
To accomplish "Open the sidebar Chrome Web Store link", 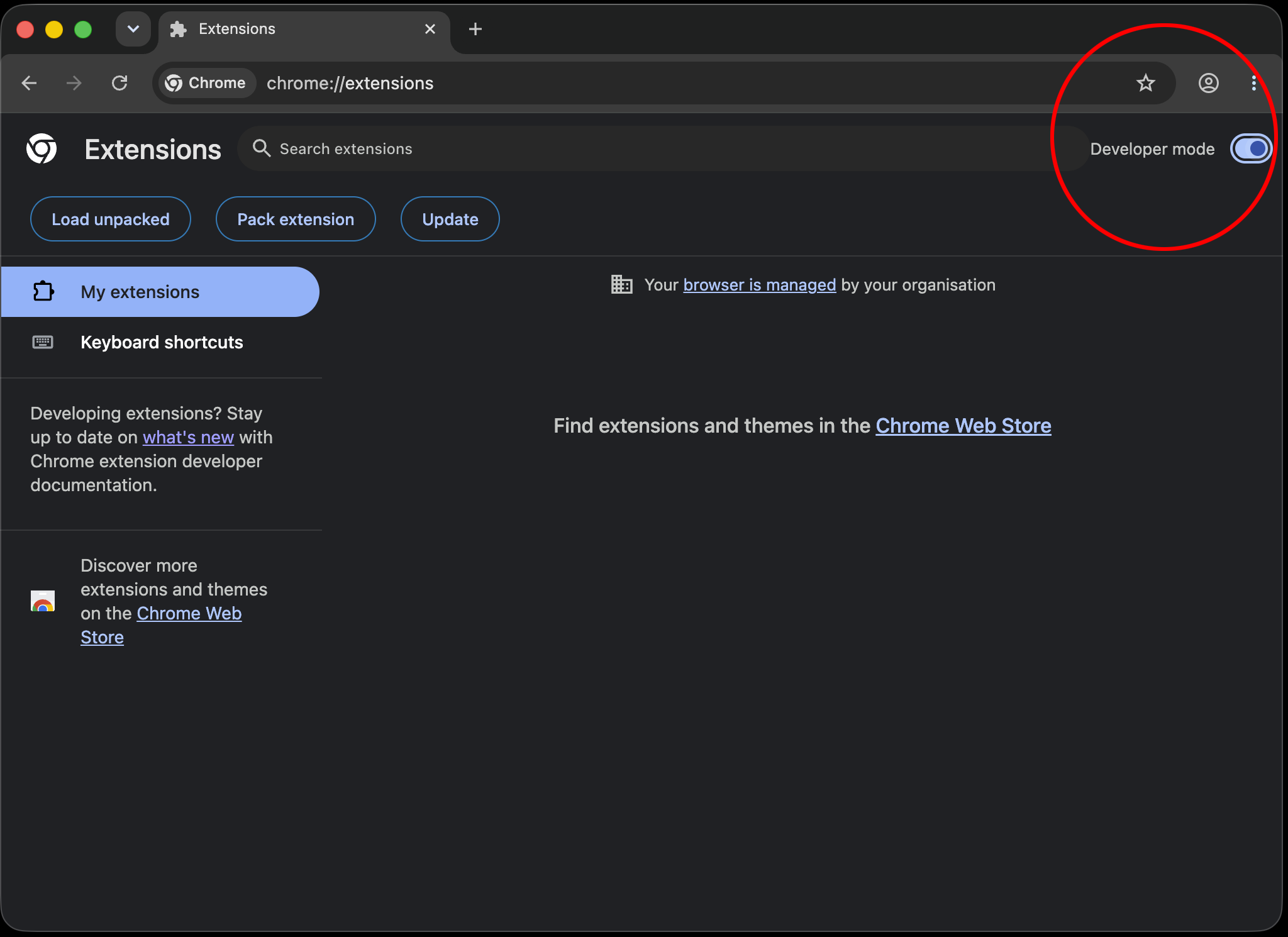I will tap(161, 625).
